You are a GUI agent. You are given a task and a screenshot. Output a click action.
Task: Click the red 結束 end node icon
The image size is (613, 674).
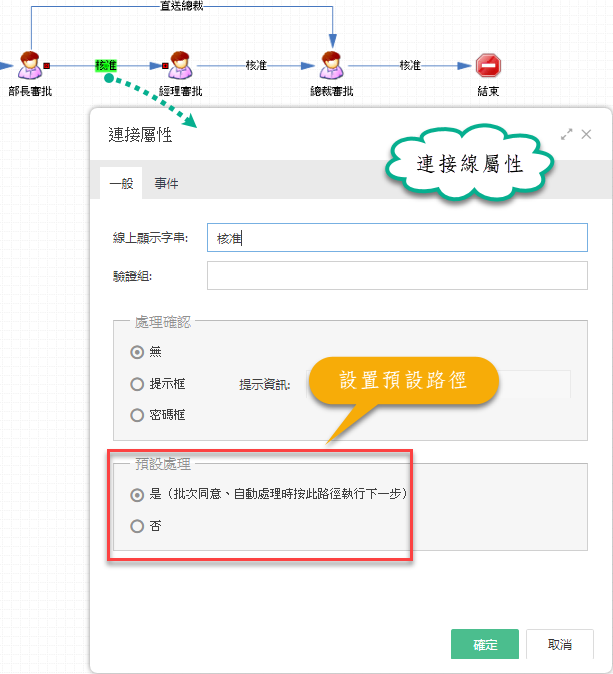click(x=488, y=65)
